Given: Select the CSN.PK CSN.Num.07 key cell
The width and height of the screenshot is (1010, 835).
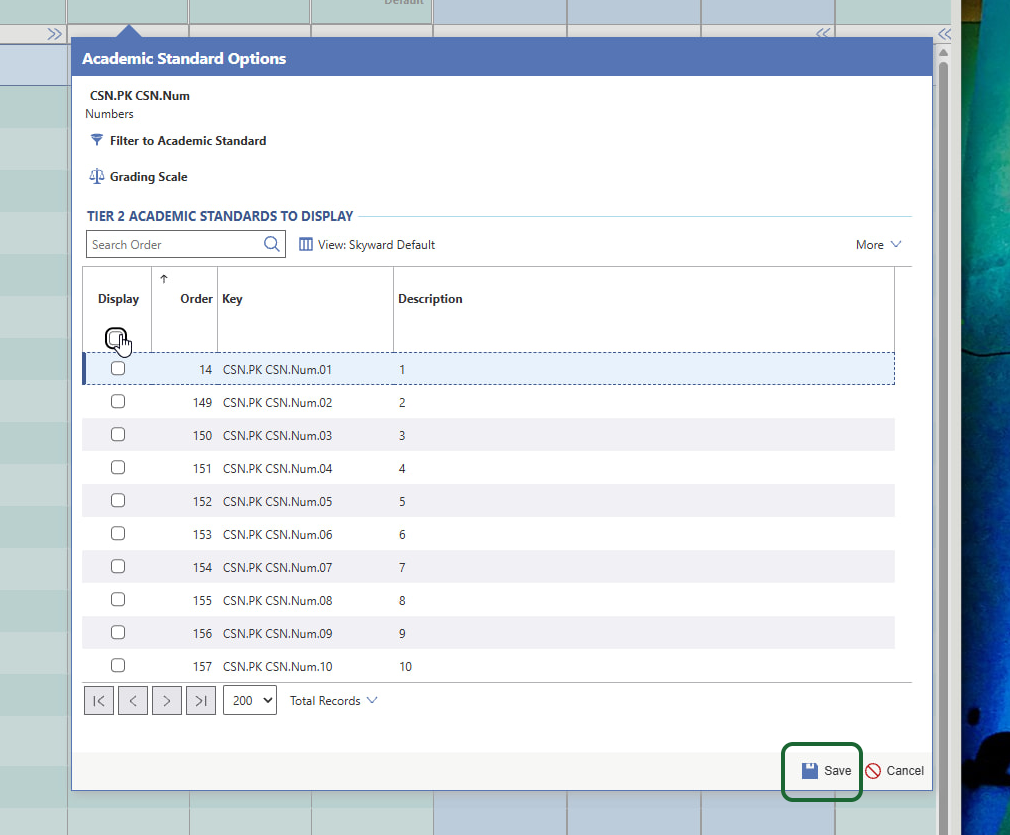Looking at the screenshot, I should 277,568.
